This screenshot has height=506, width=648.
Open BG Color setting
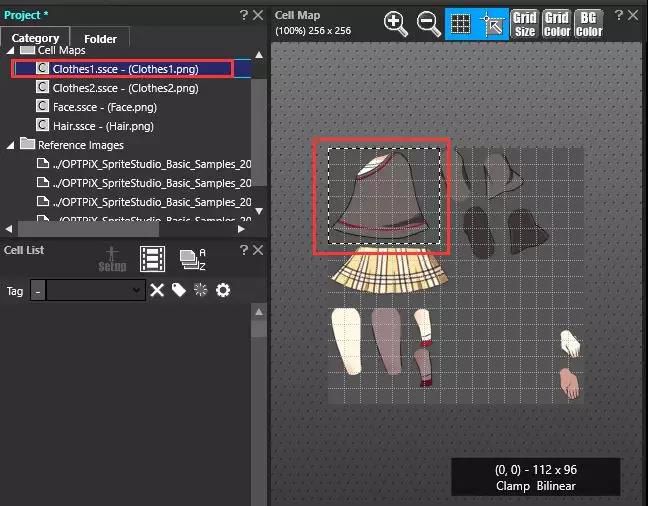[x=589, y=24]
